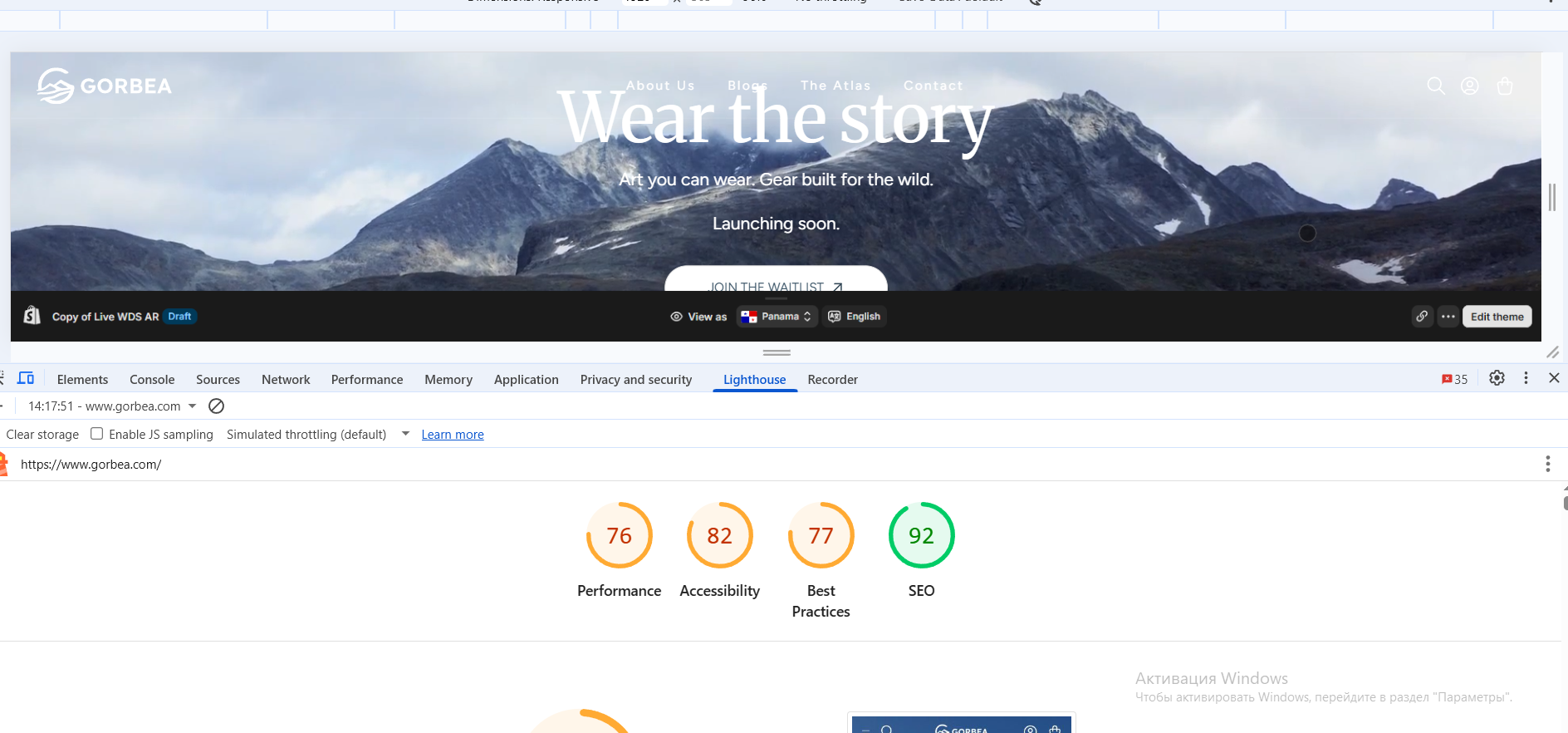The width and height of the screenshot is (1568, 733).
Task: Close the DevTools panel
Action: [x=1554, y=378]
